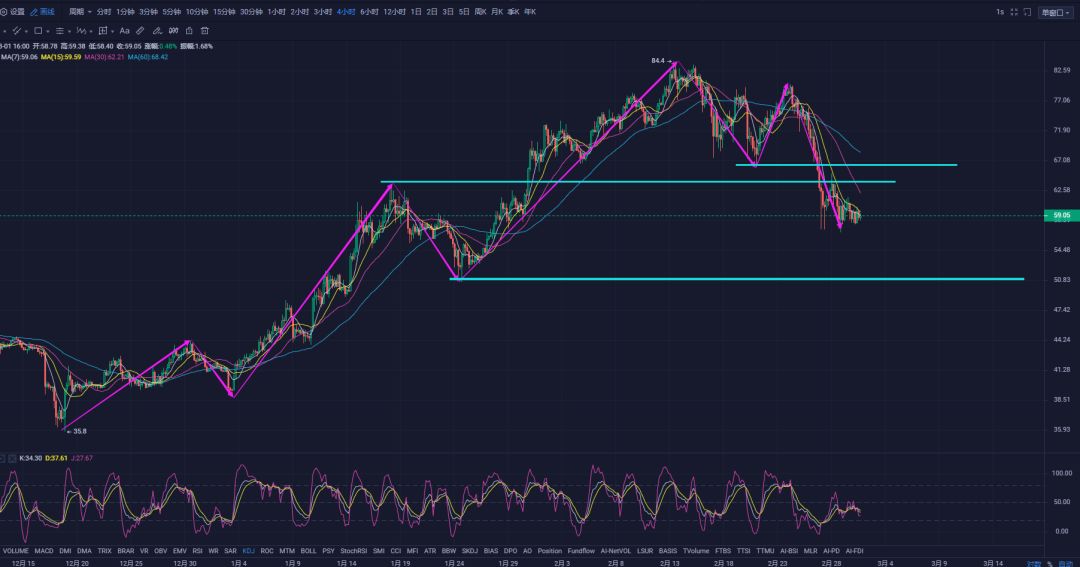Switch indicator to RSI
The height and width of the screenshot is (567, 1080).
[198, 551]
